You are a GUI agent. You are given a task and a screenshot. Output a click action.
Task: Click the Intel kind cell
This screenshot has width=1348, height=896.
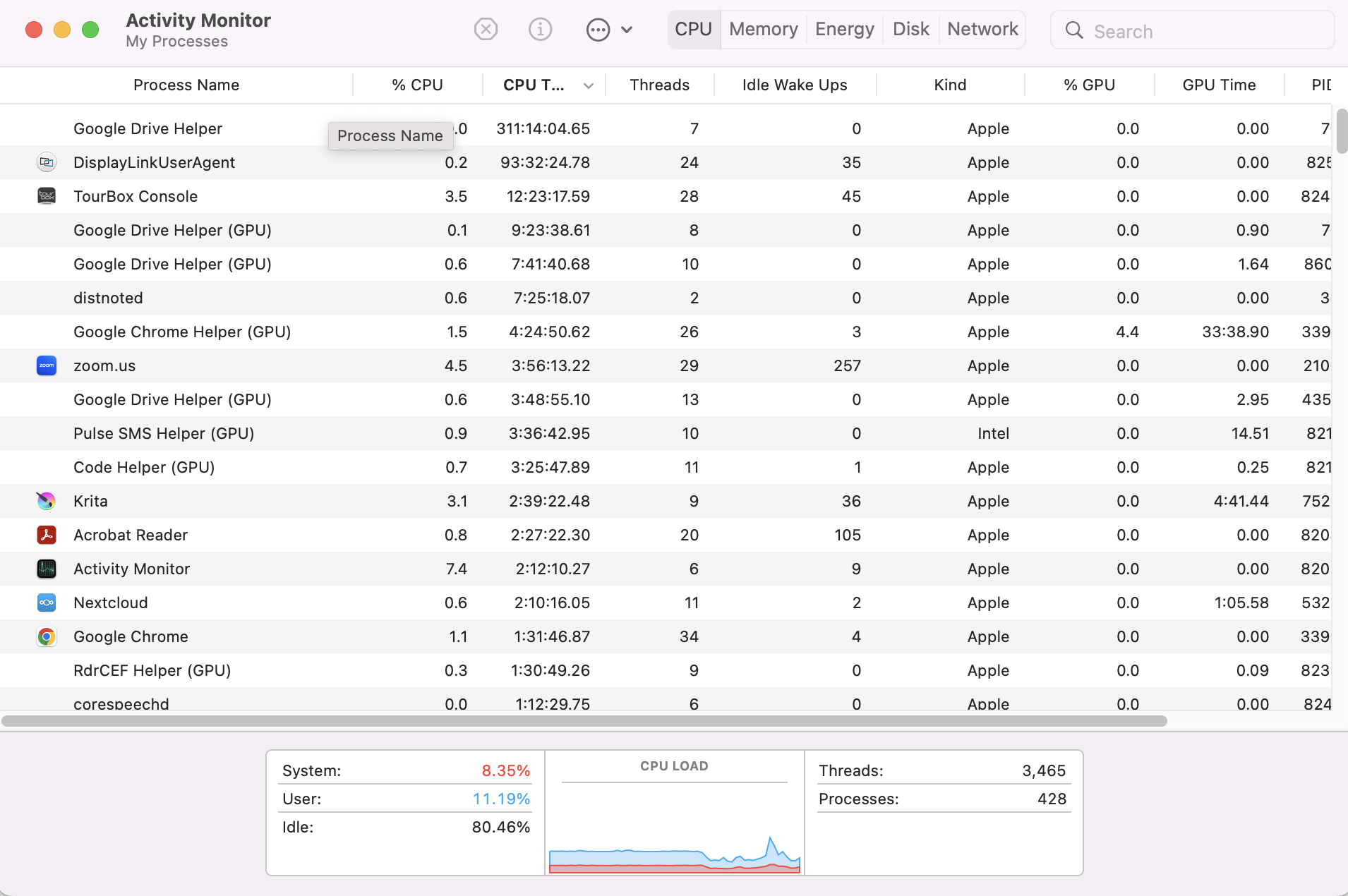[993, 433]
